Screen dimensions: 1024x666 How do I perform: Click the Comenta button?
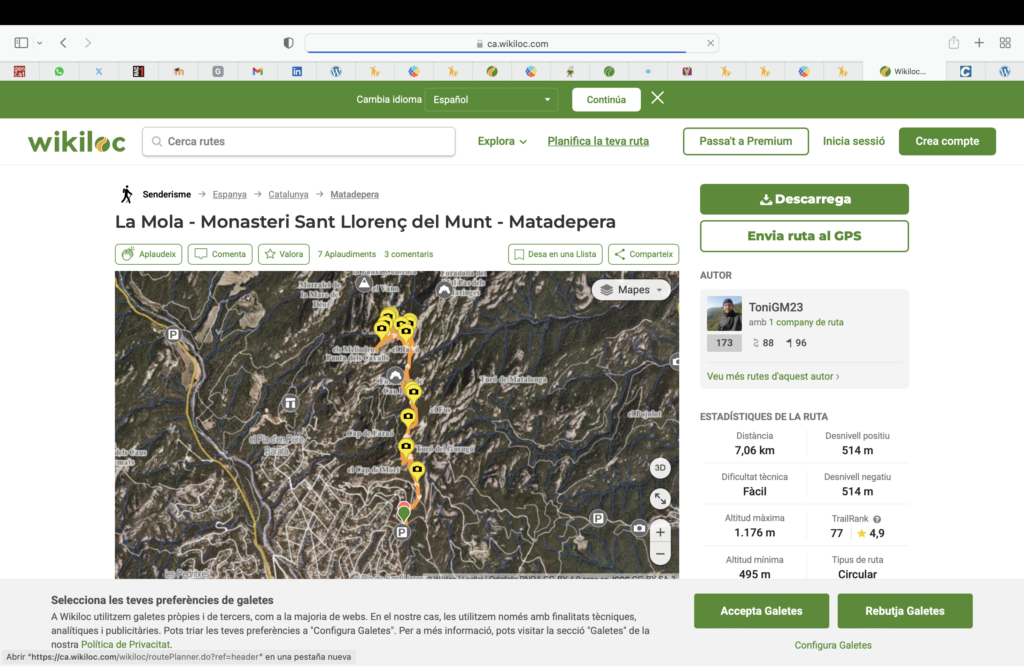(x=220, y=254)
